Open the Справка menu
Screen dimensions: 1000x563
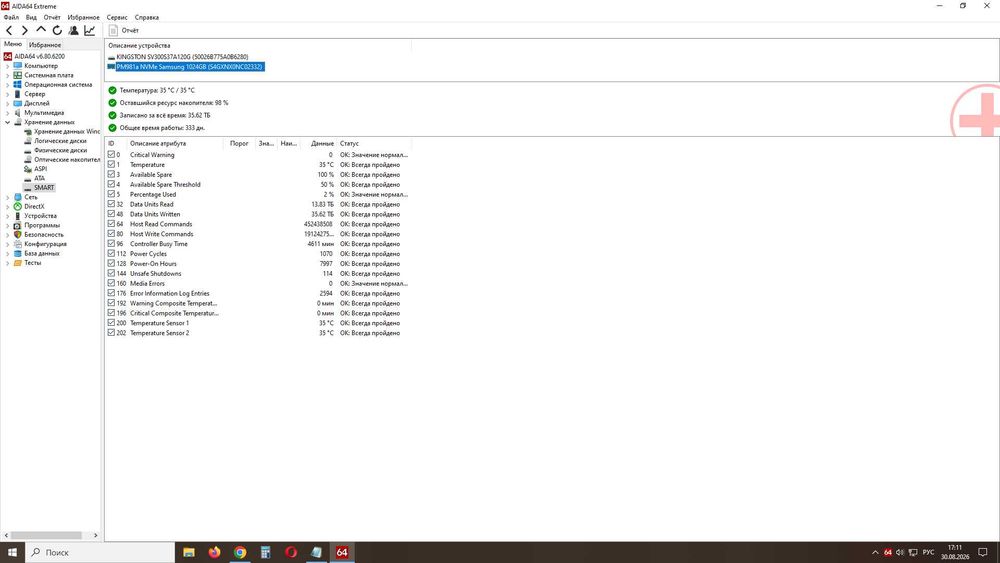click(147, 17)
